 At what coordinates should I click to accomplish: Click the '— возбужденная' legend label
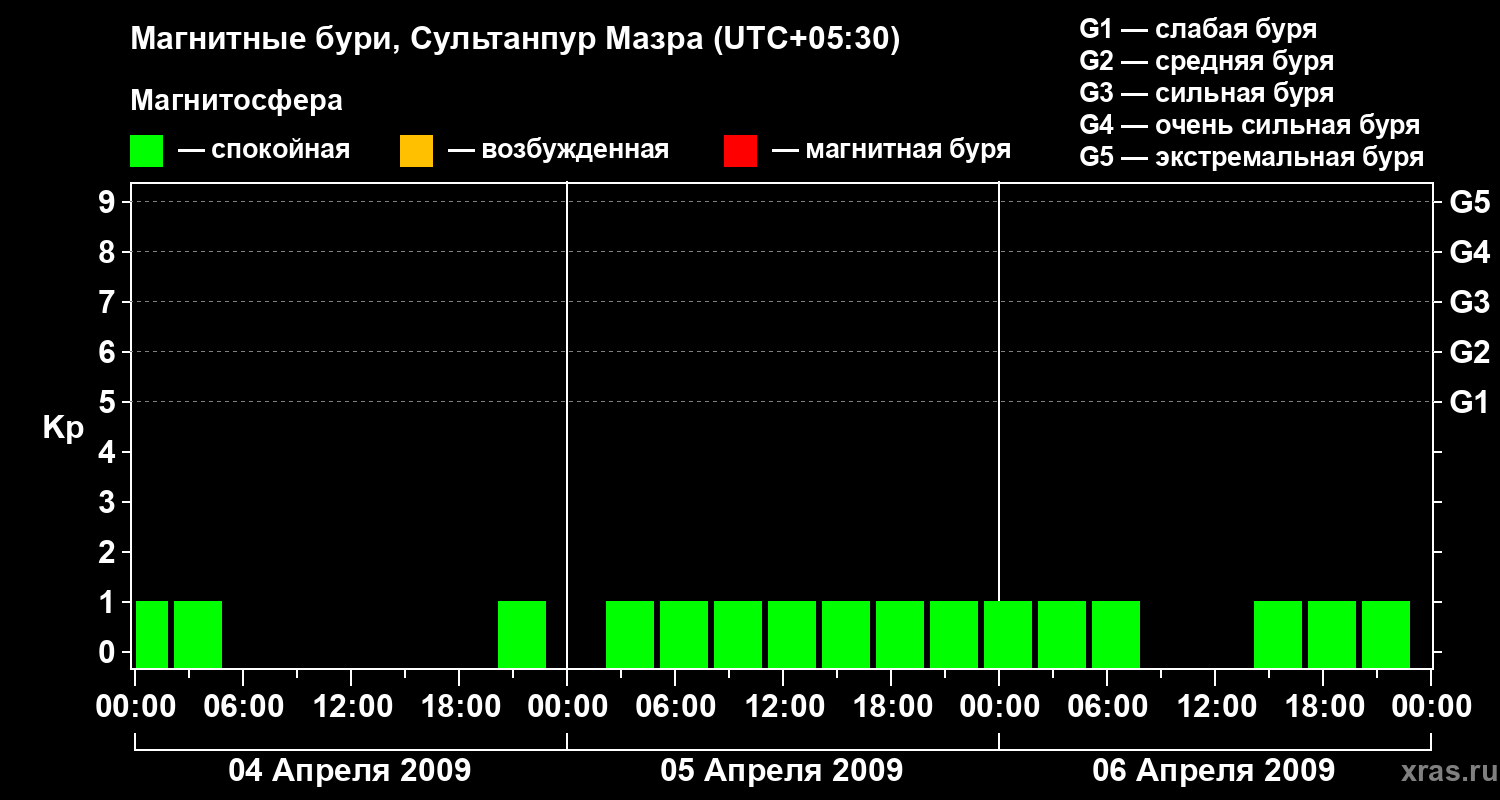(558, 150)
